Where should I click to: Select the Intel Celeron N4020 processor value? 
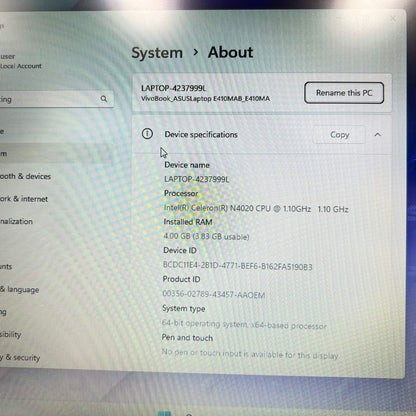(x=256, y=209)
